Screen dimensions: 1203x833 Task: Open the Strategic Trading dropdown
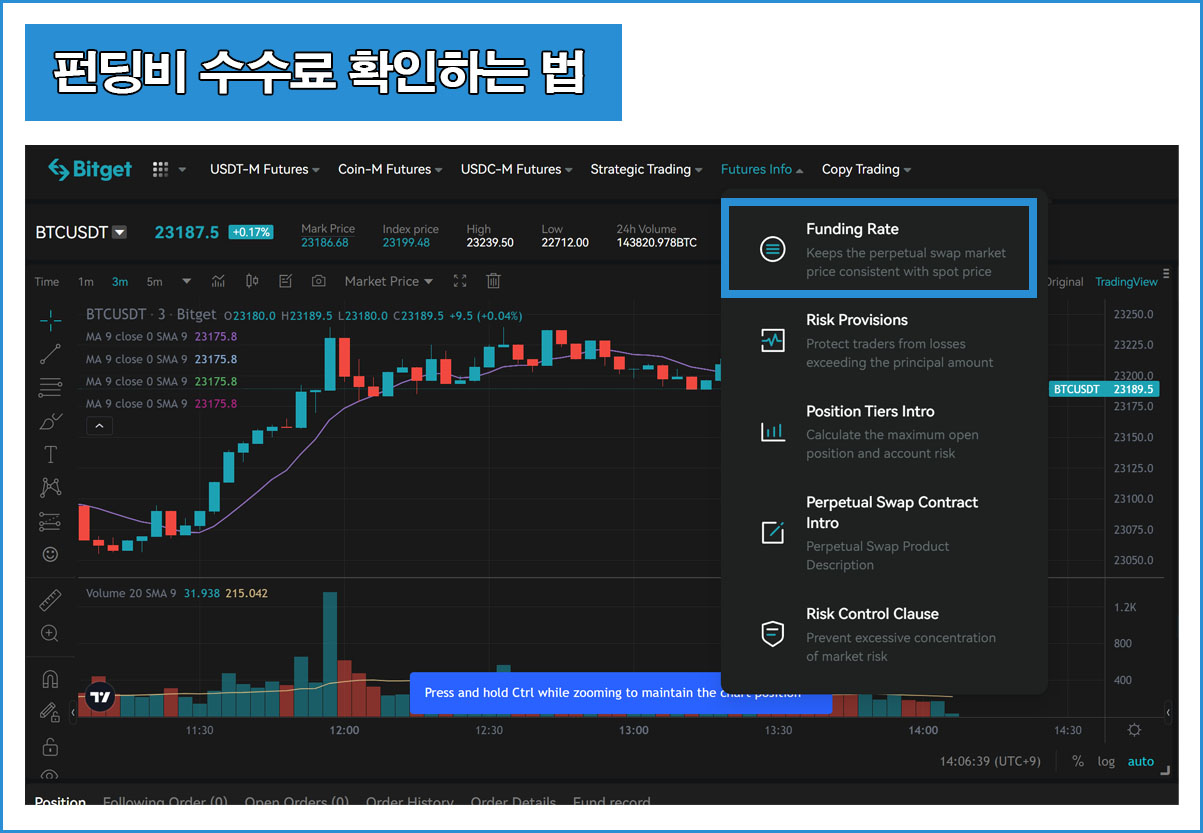coord(646,170)
